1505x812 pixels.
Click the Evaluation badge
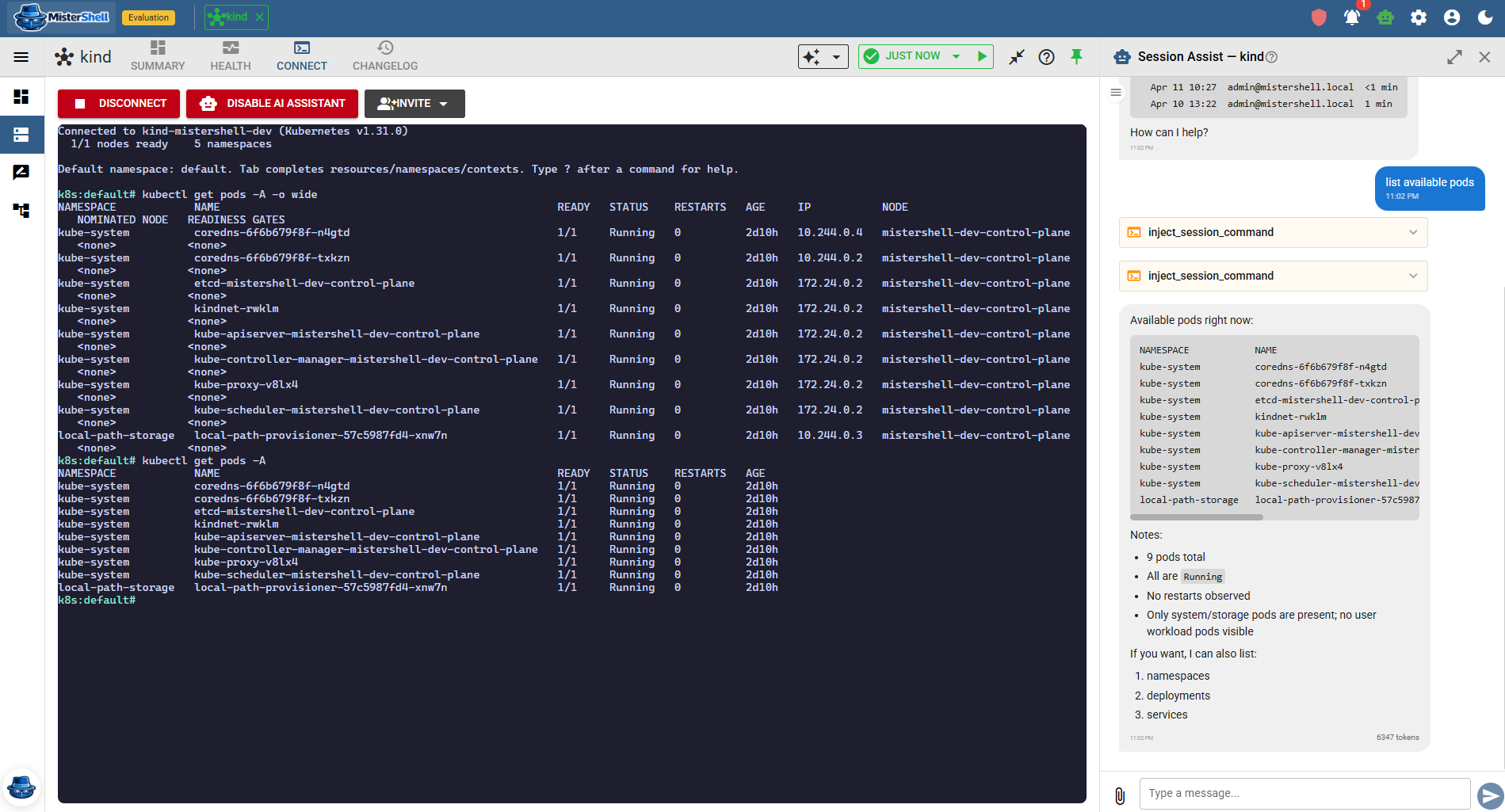coord(148,17)
